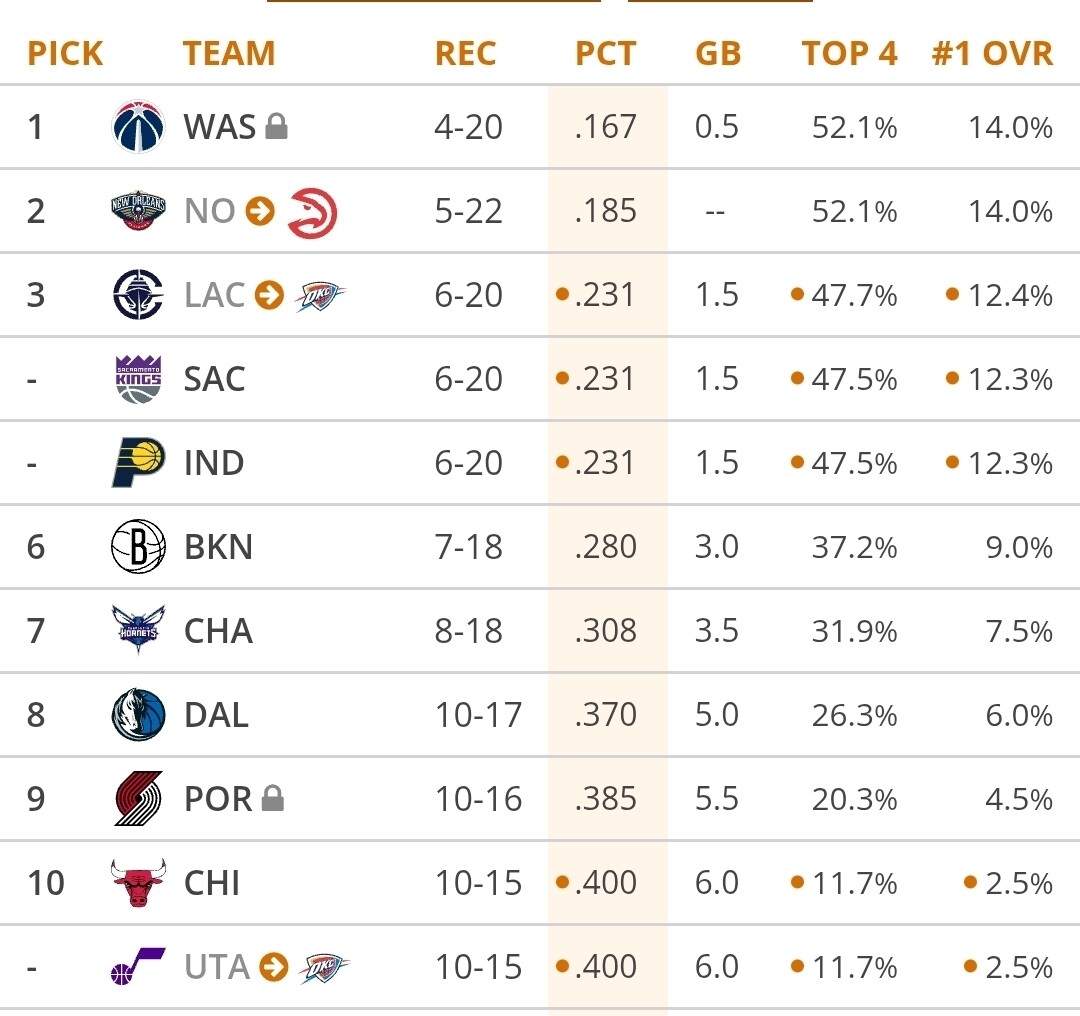Click the Dallas Mavericks logo
The image size is (1080, 1016).
tap(138, 715)
